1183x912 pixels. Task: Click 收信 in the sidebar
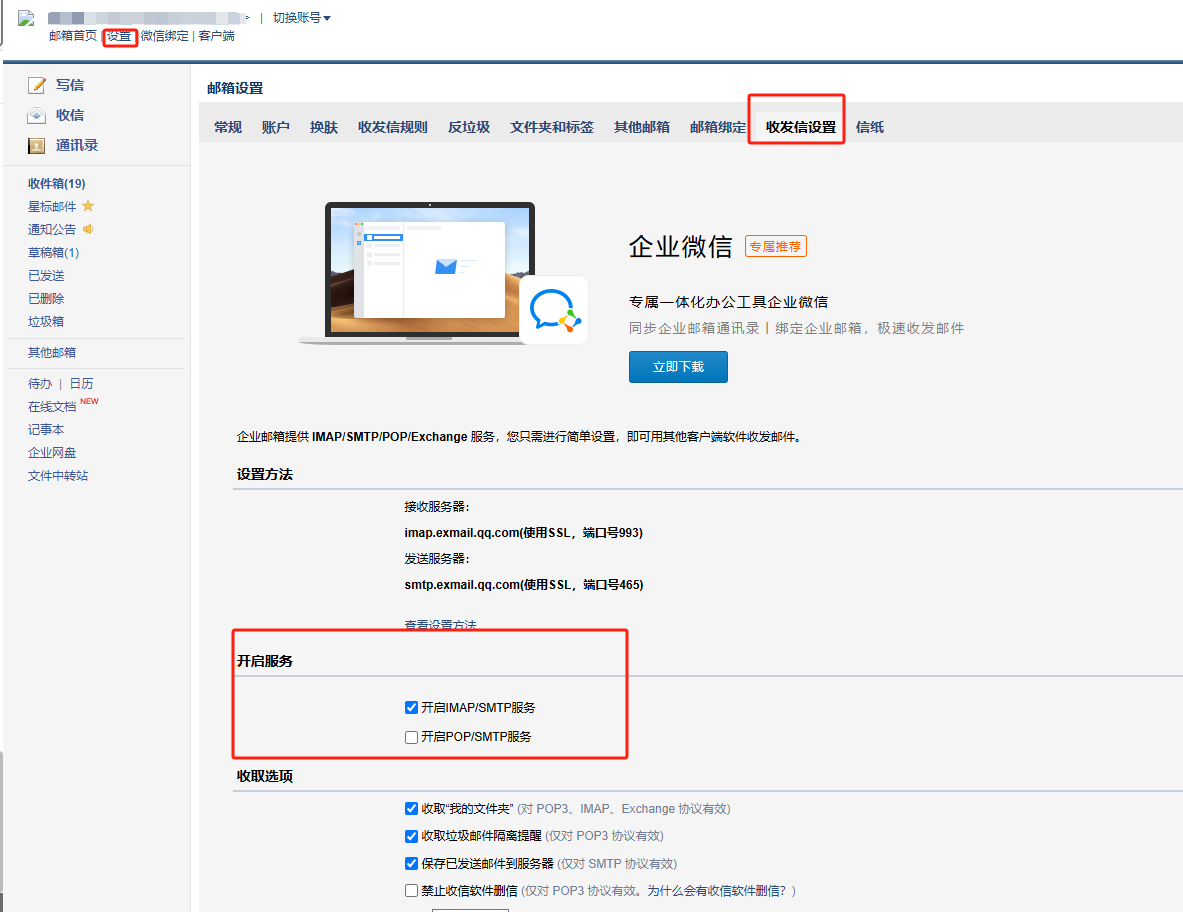click(x=70, y=115)
